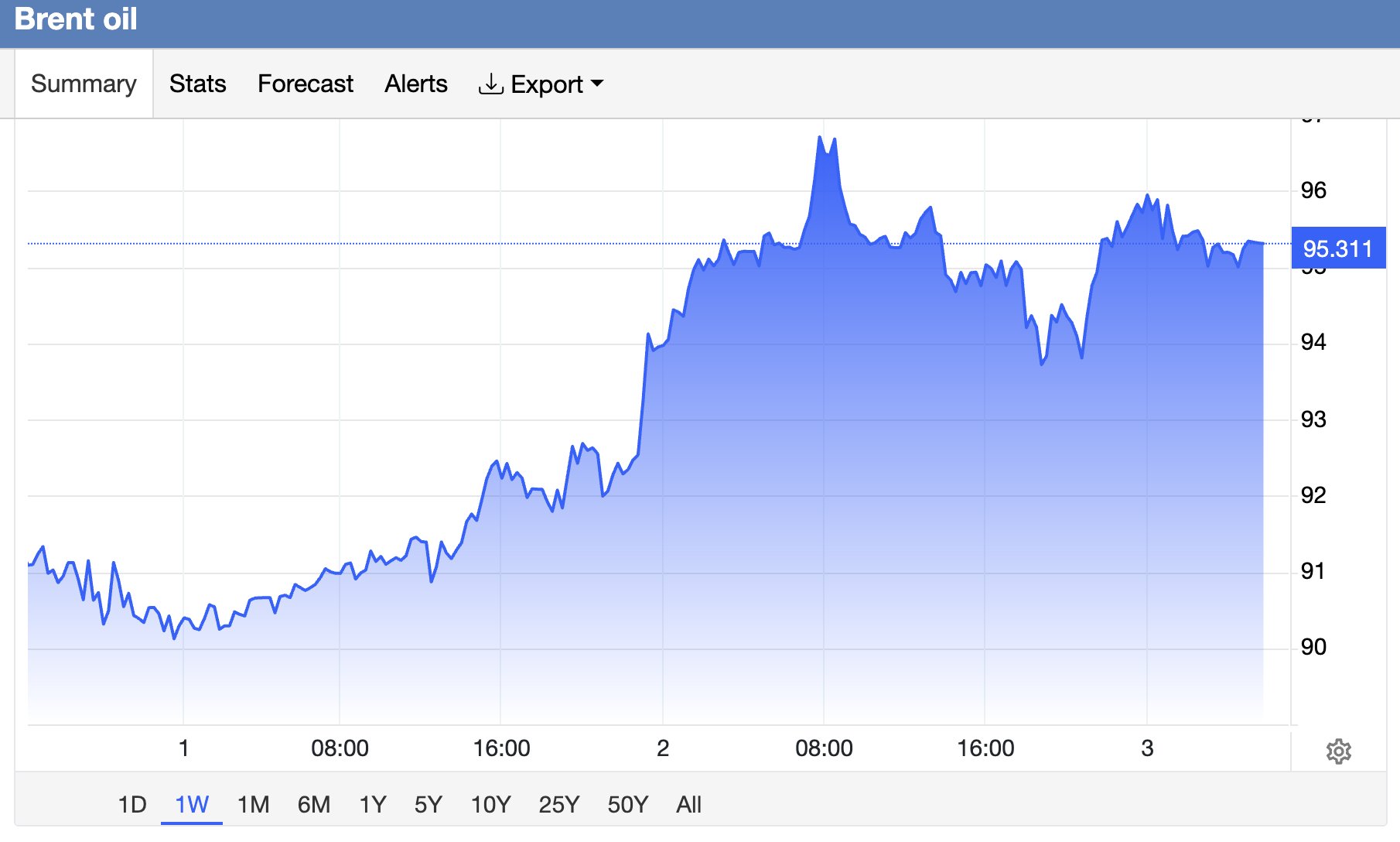The width and height of the screenshot is (1400, 842).
Task: Open chart settings gear icon
Action: point(1338,751)
